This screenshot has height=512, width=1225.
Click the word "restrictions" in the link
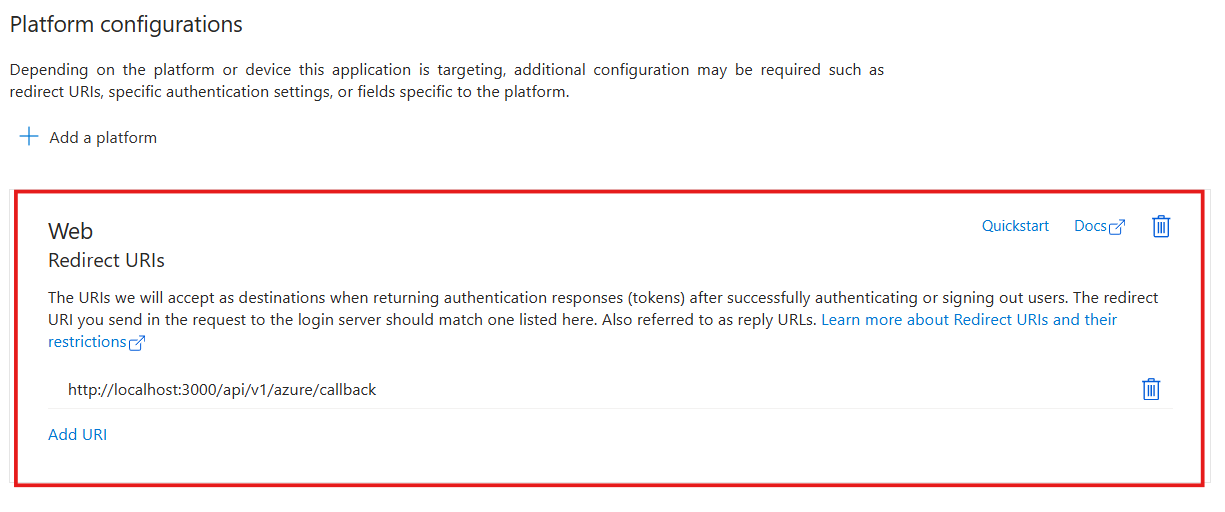click(x=87, y=342)
